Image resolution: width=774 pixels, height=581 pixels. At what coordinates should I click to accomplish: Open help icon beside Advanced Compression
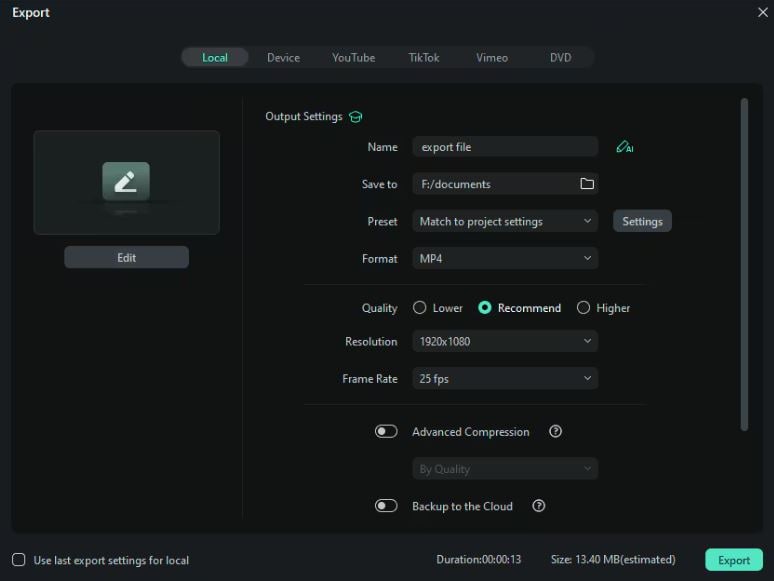click(555, 431)
